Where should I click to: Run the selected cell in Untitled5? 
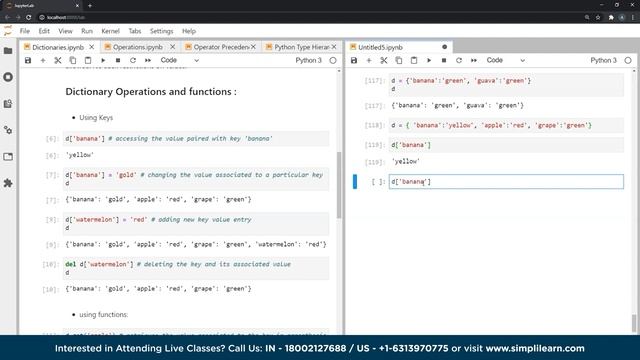point(429,60)
